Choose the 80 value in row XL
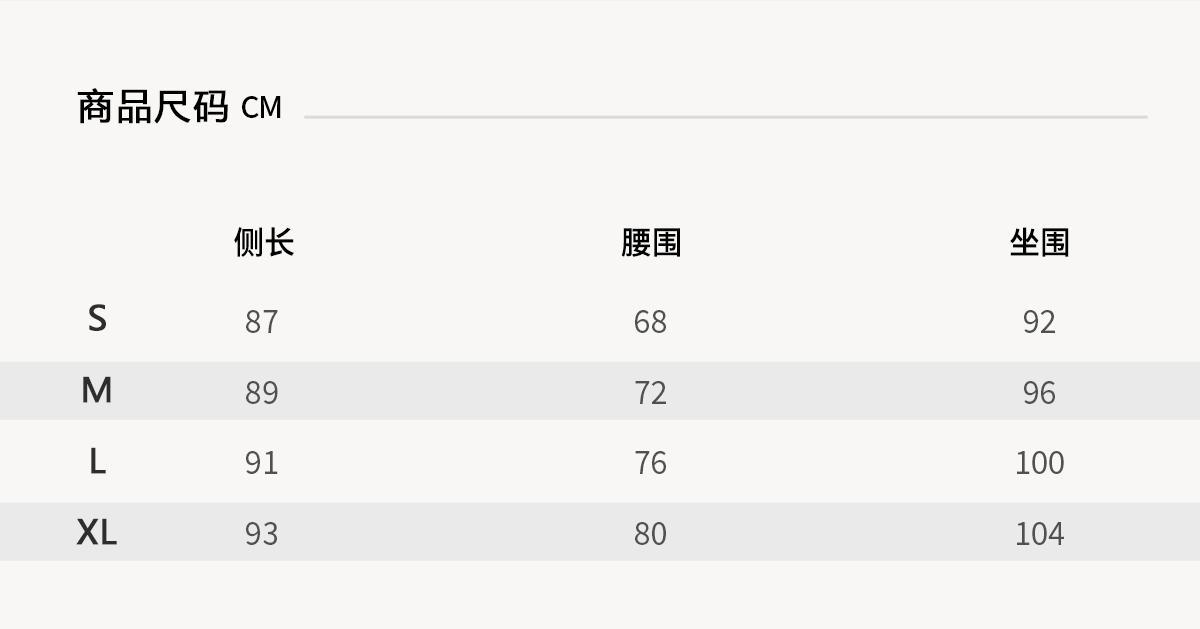The height and width of the screenshot is (629, 1200). [x=650, y=534]
